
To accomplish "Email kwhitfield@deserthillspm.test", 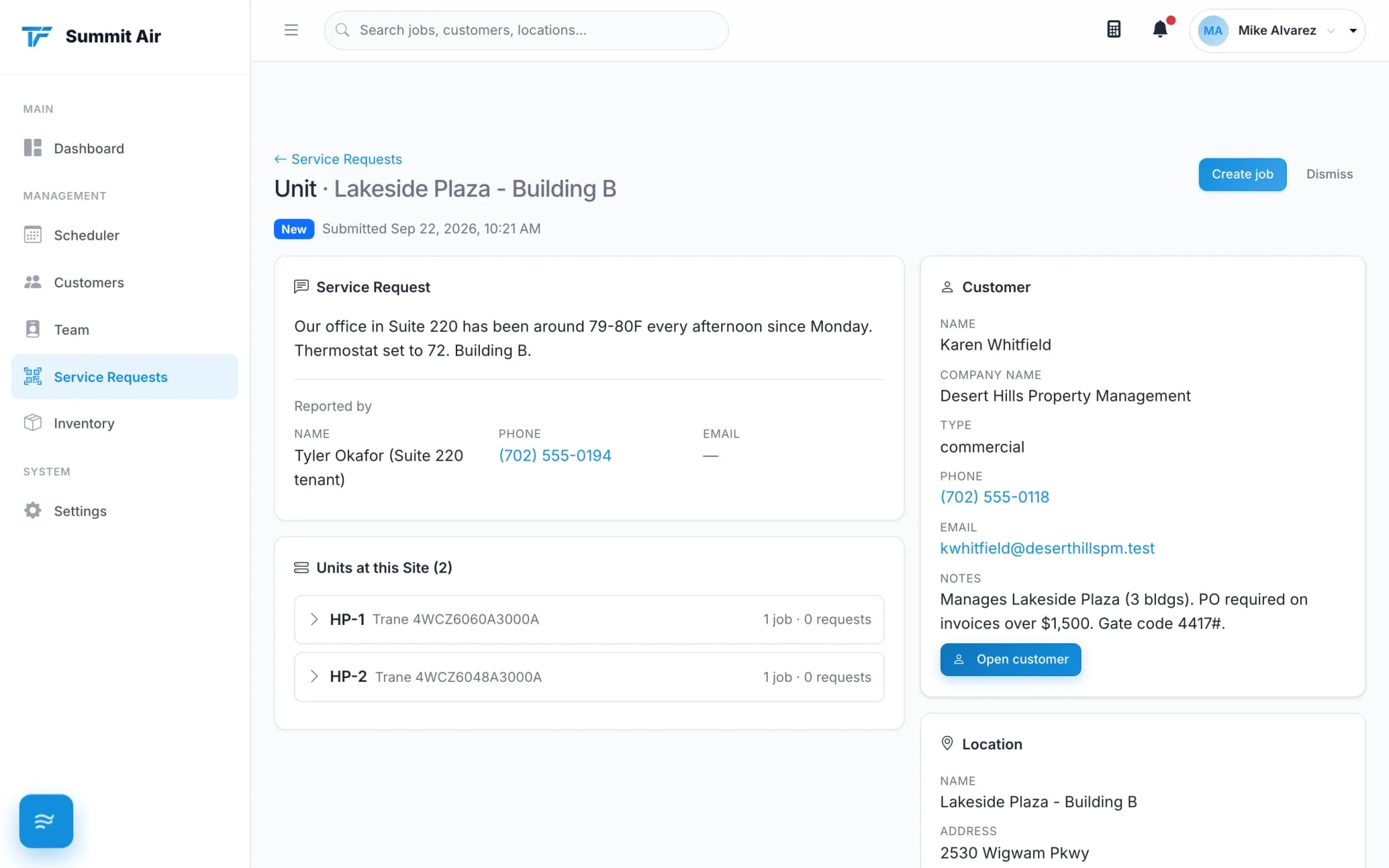I will [1047, 548].
